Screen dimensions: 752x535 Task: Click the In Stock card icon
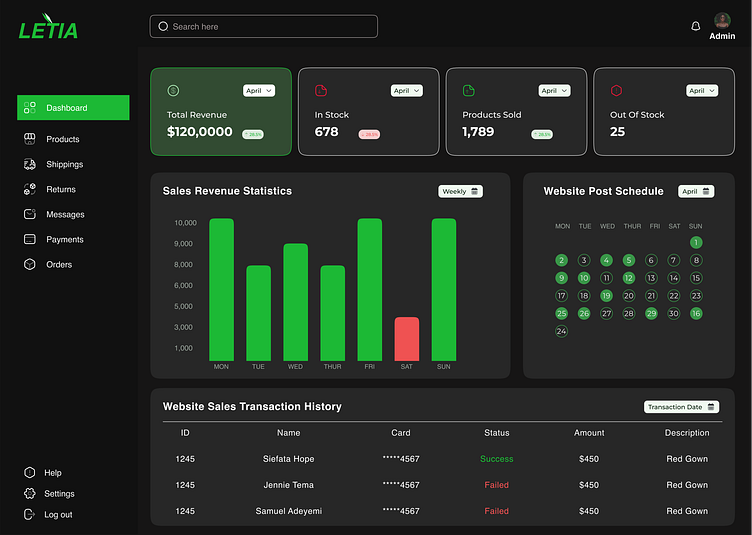321,91
